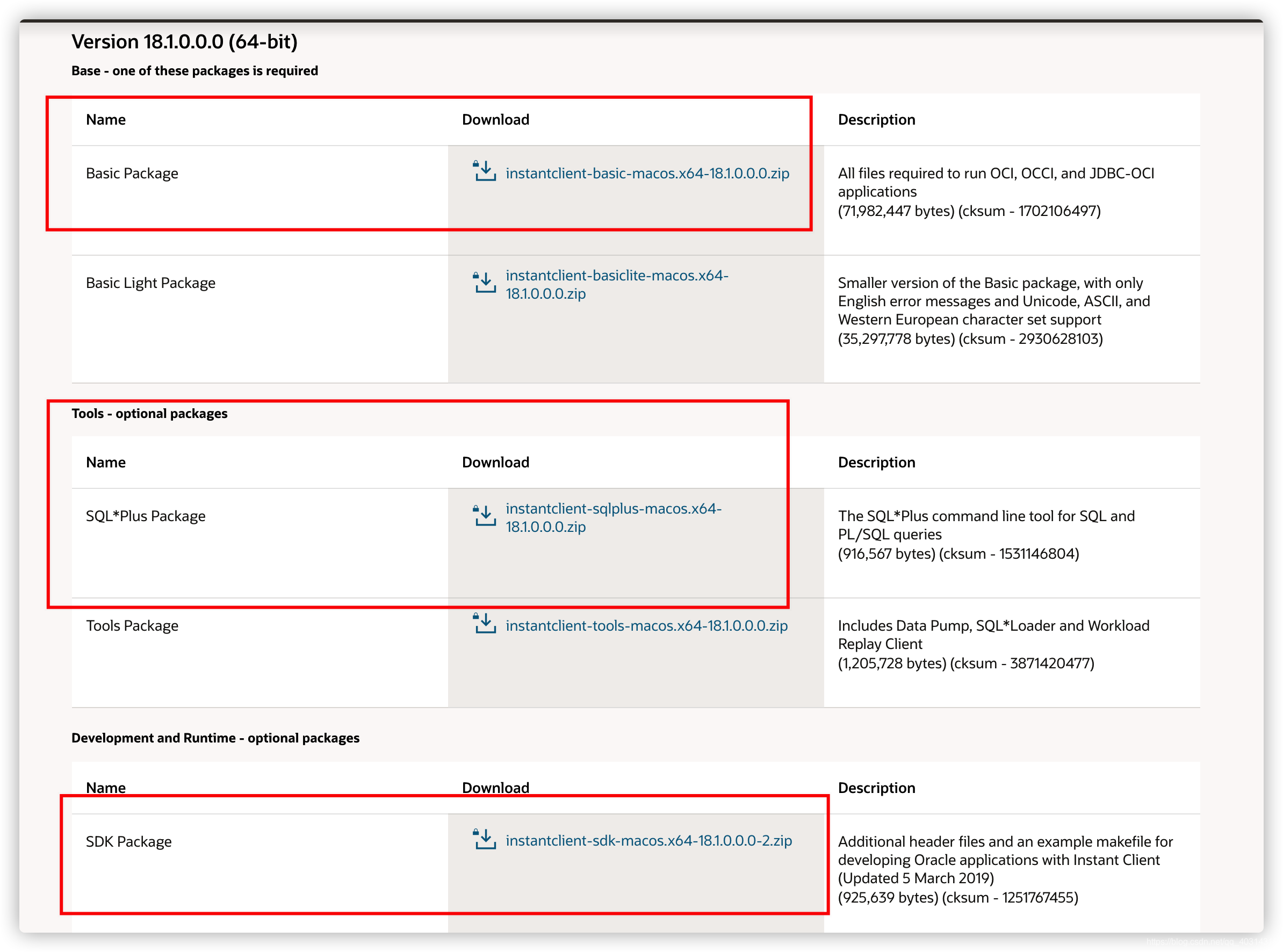Select the 'SDK Package' name cell
This screenshot has height=952, width=1283.
[128, 842]
